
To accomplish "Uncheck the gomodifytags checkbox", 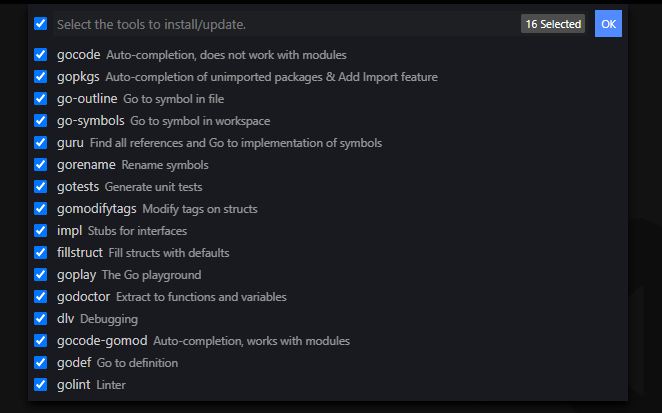I will tap(41, 208).
